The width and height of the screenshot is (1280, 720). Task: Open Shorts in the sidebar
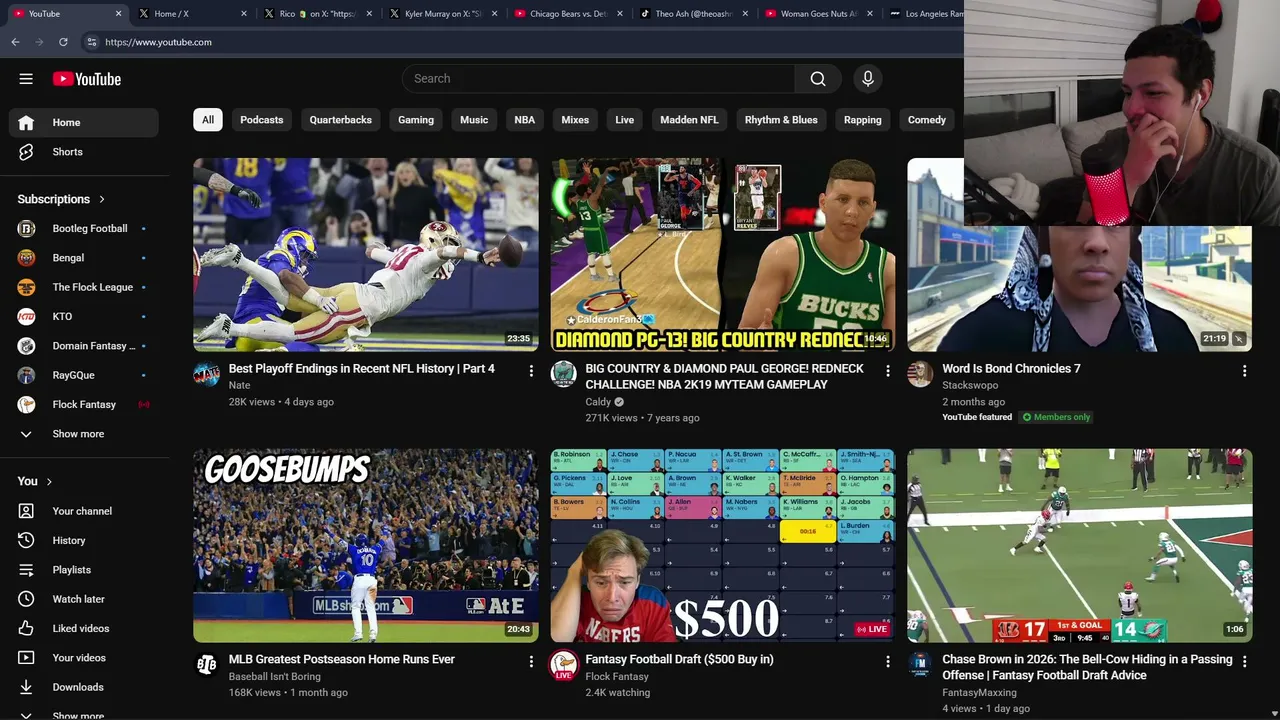[x=84, y=152]
